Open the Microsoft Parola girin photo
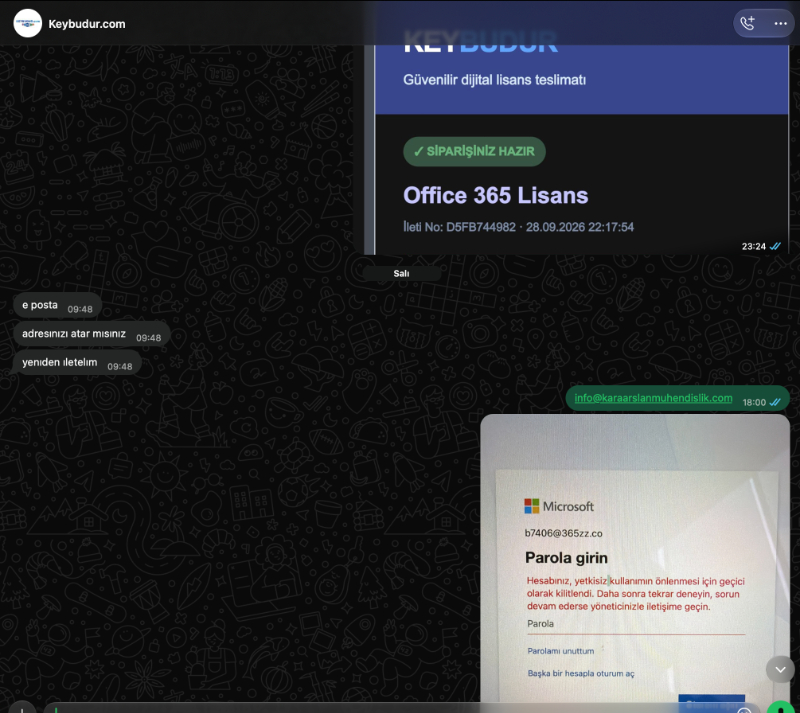Image resolution: width=800 pixels, height=713 pixels. 635,558
